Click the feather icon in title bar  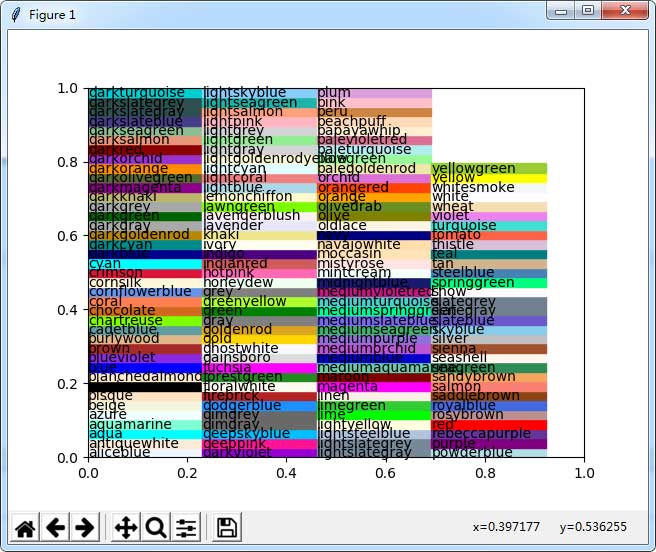(16, 15)
